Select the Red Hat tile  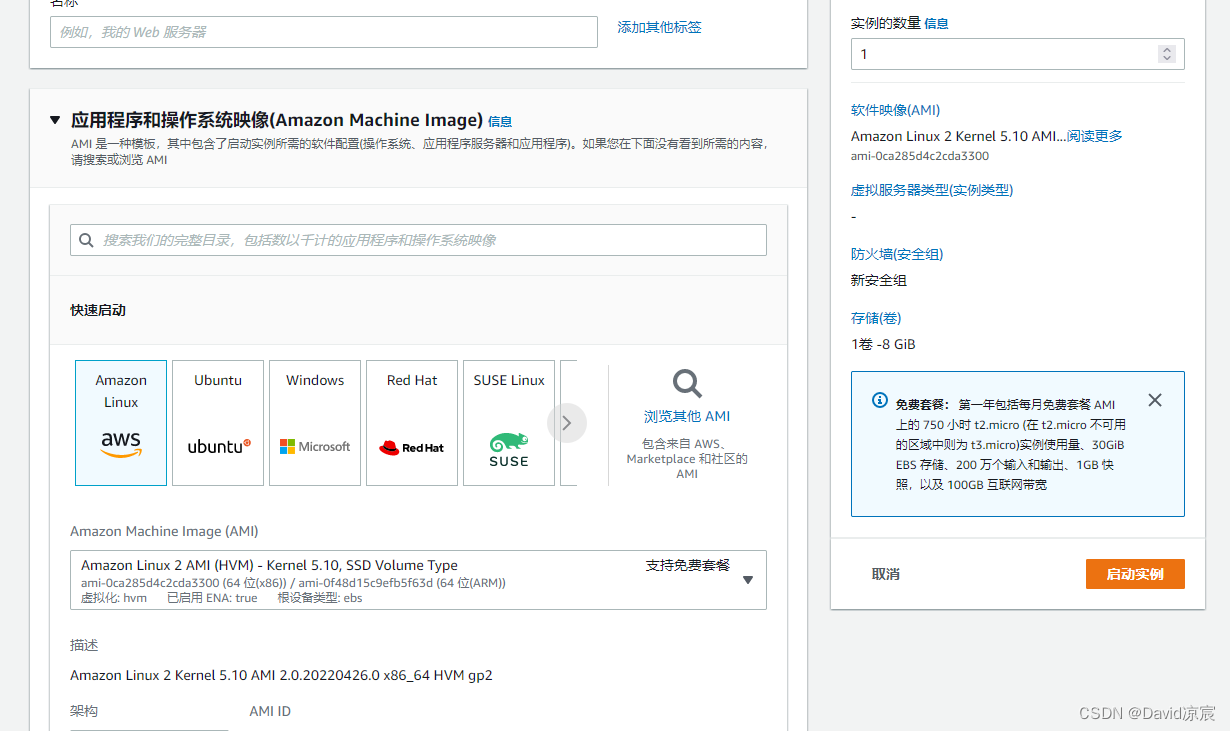tap(412, 423)
